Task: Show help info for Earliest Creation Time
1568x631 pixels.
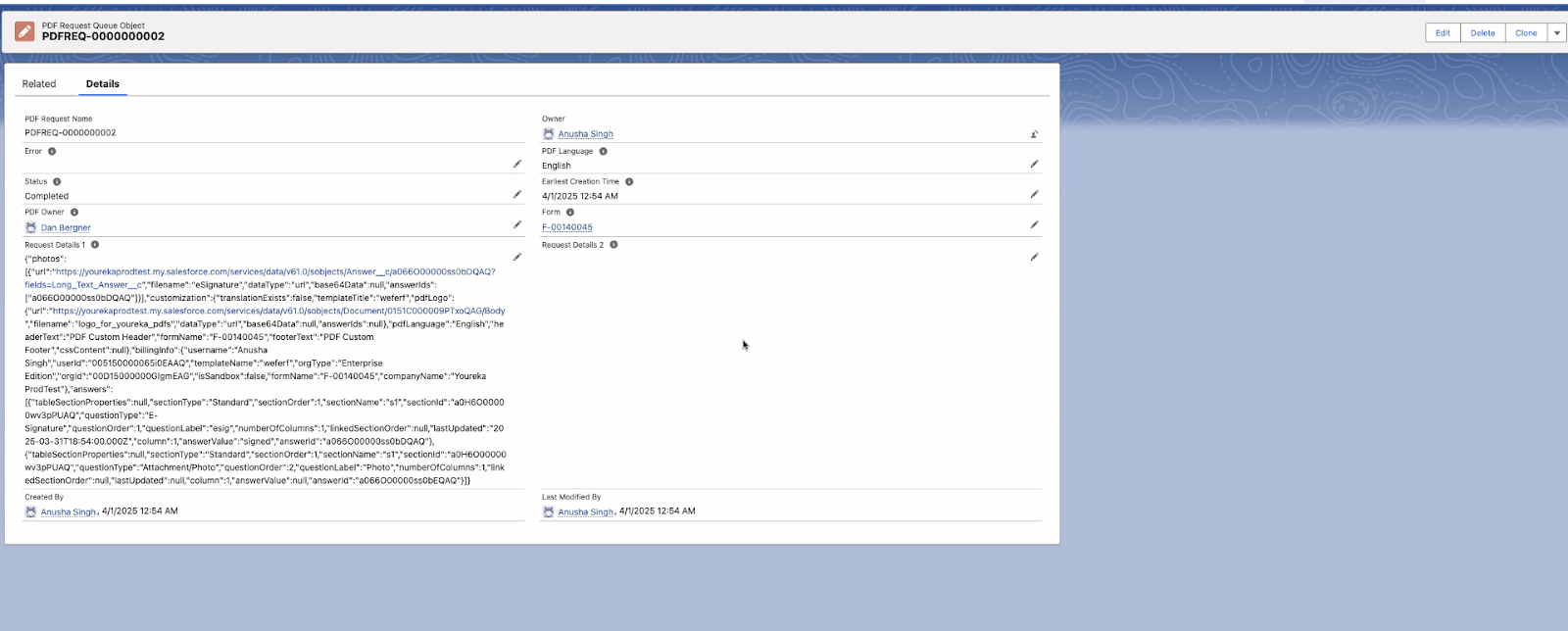Action: point(629,181)
